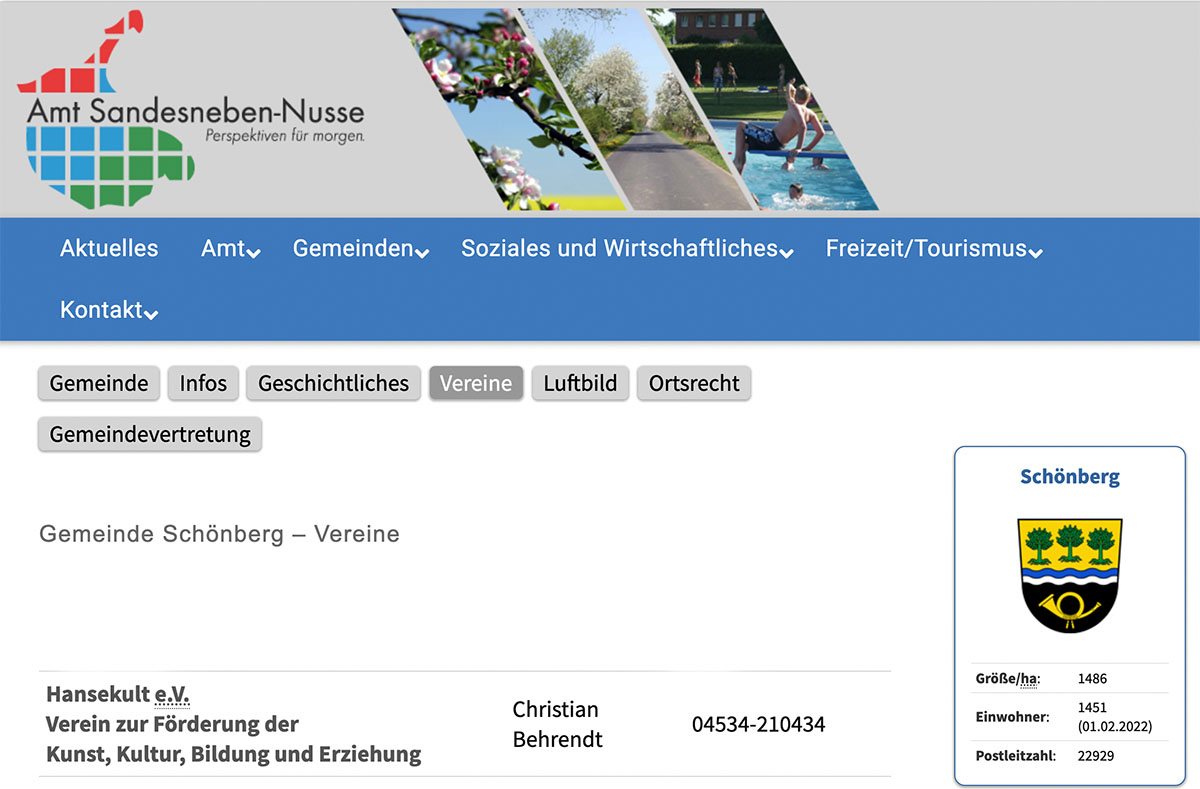Switch to the Ortsrecht tab
Viewport: 1200px width, 789px height.
coord(694,383)
